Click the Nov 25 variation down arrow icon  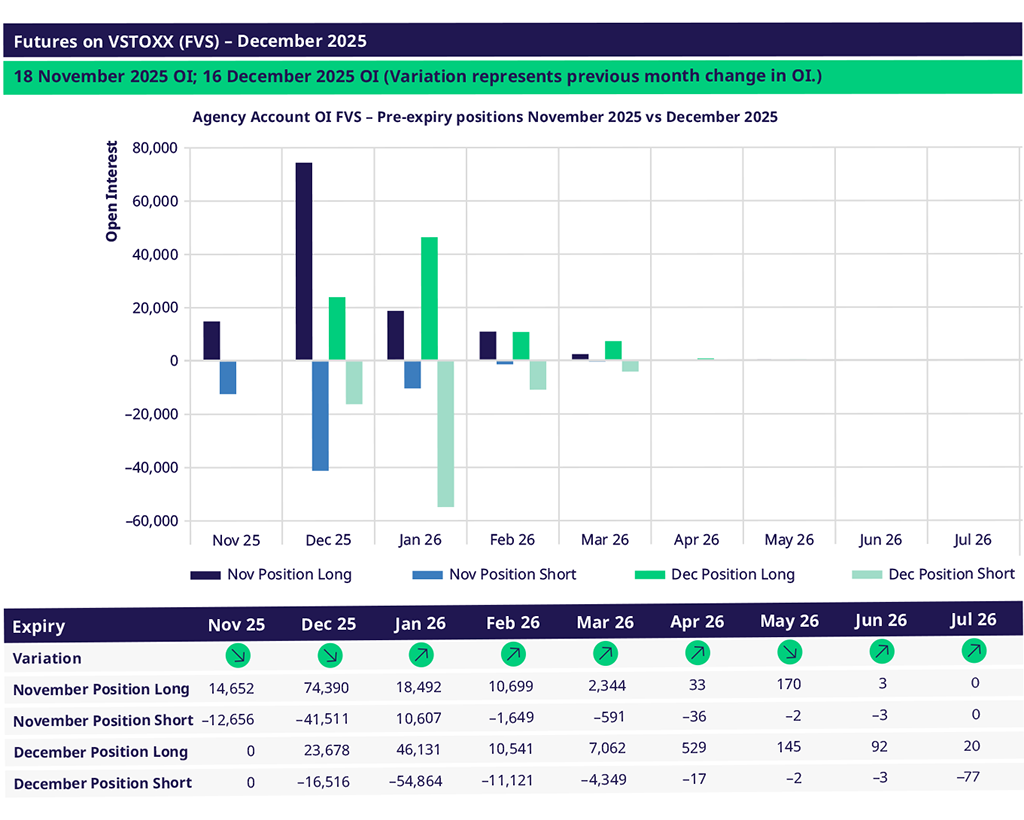[x=237, y=656]
